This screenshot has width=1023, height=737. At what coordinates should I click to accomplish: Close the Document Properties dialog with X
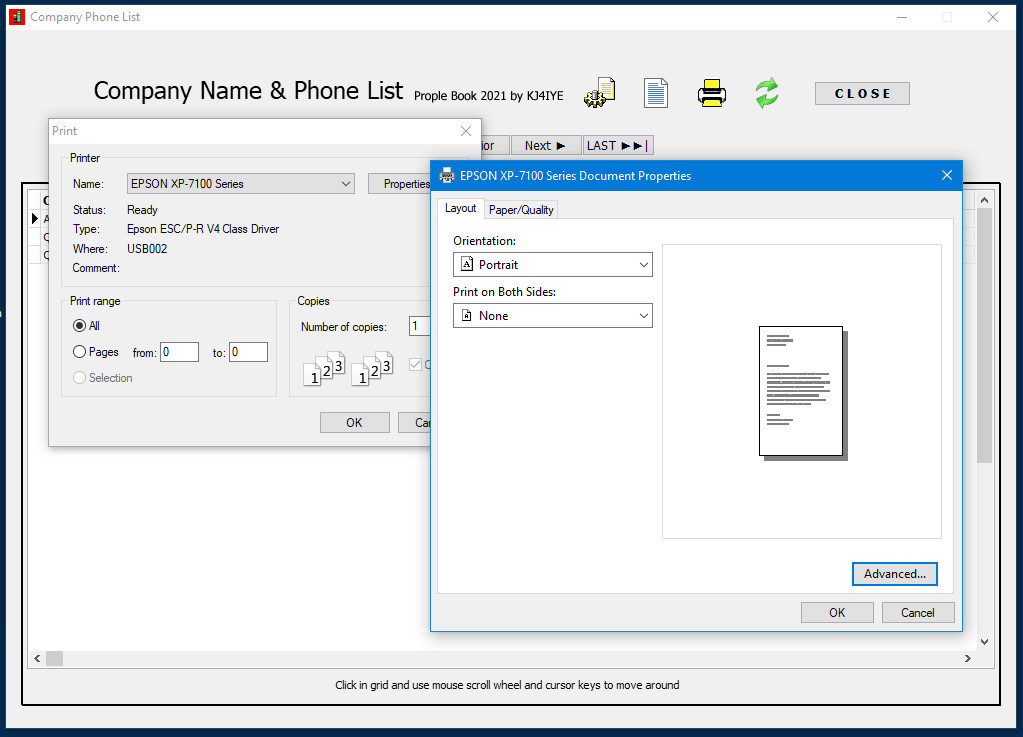(x=947, y=175)
